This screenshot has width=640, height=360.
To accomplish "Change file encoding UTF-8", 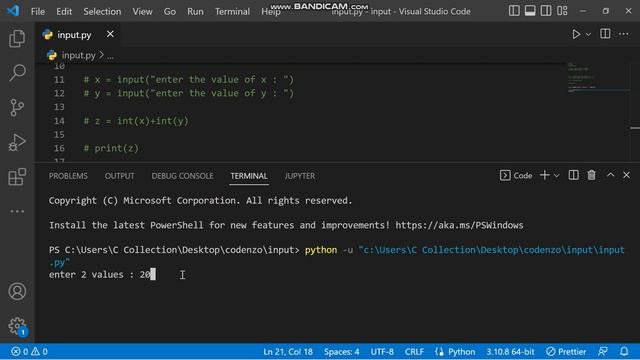I will point(382,351).
